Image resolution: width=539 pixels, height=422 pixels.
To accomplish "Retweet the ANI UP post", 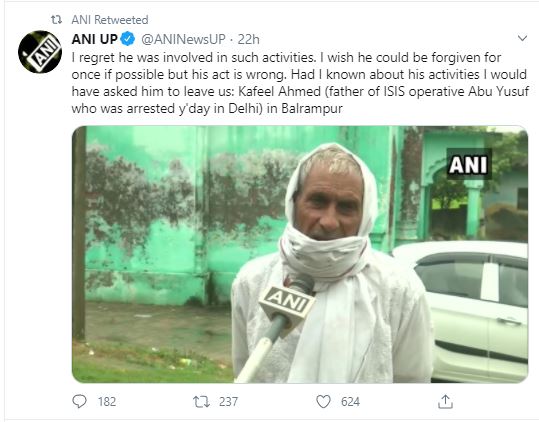I will [201, 401].
